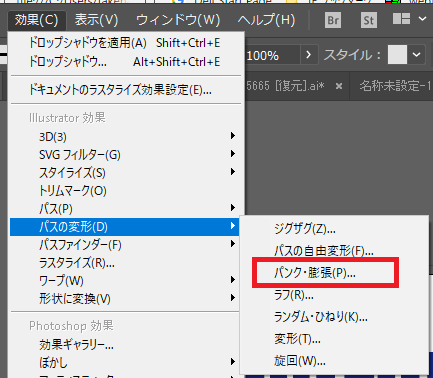Open the 表示(V) menu
The image size is (433, 378).
(x=96, y=21)
